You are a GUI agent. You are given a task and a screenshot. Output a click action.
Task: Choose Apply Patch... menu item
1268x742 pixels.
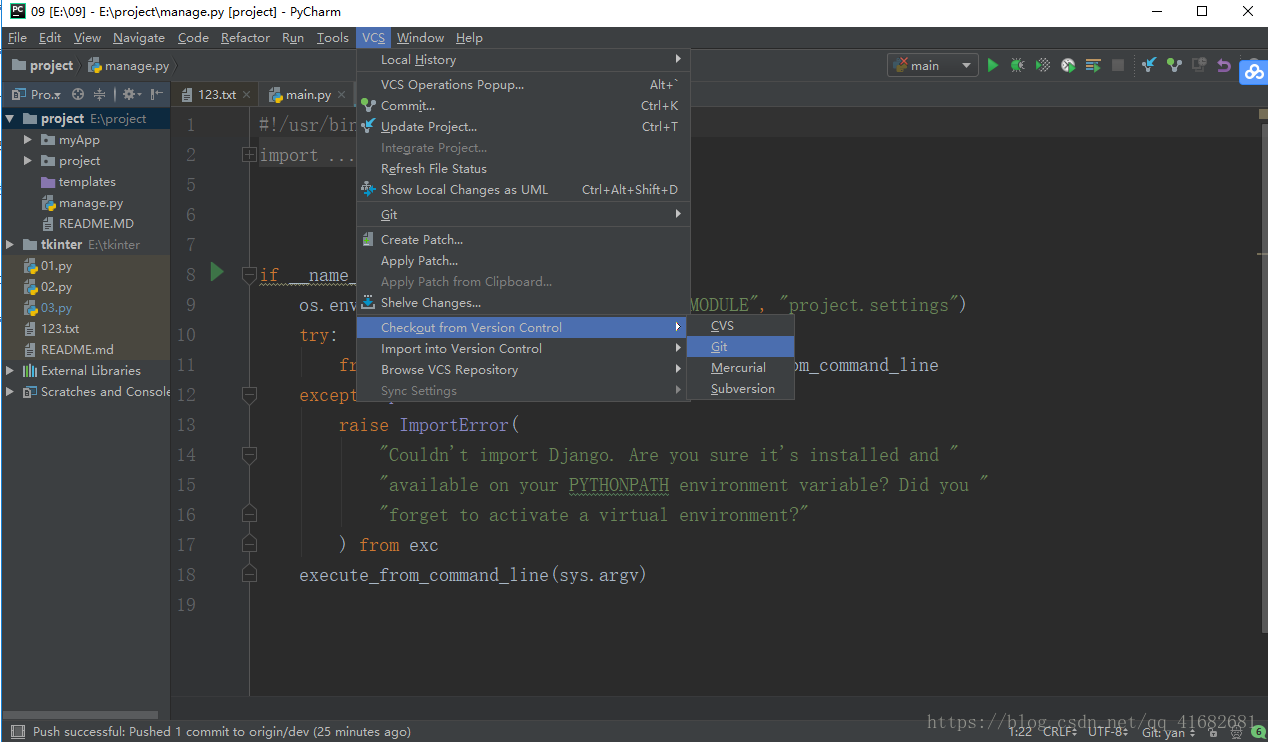pyautogui.click(x=524, y=261)
